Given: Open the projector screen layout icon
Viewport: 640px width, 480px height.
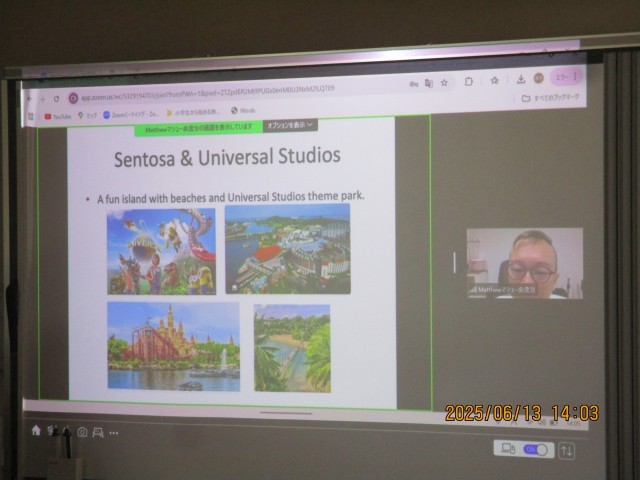Looking at the screenshot, I should [98, 433].
